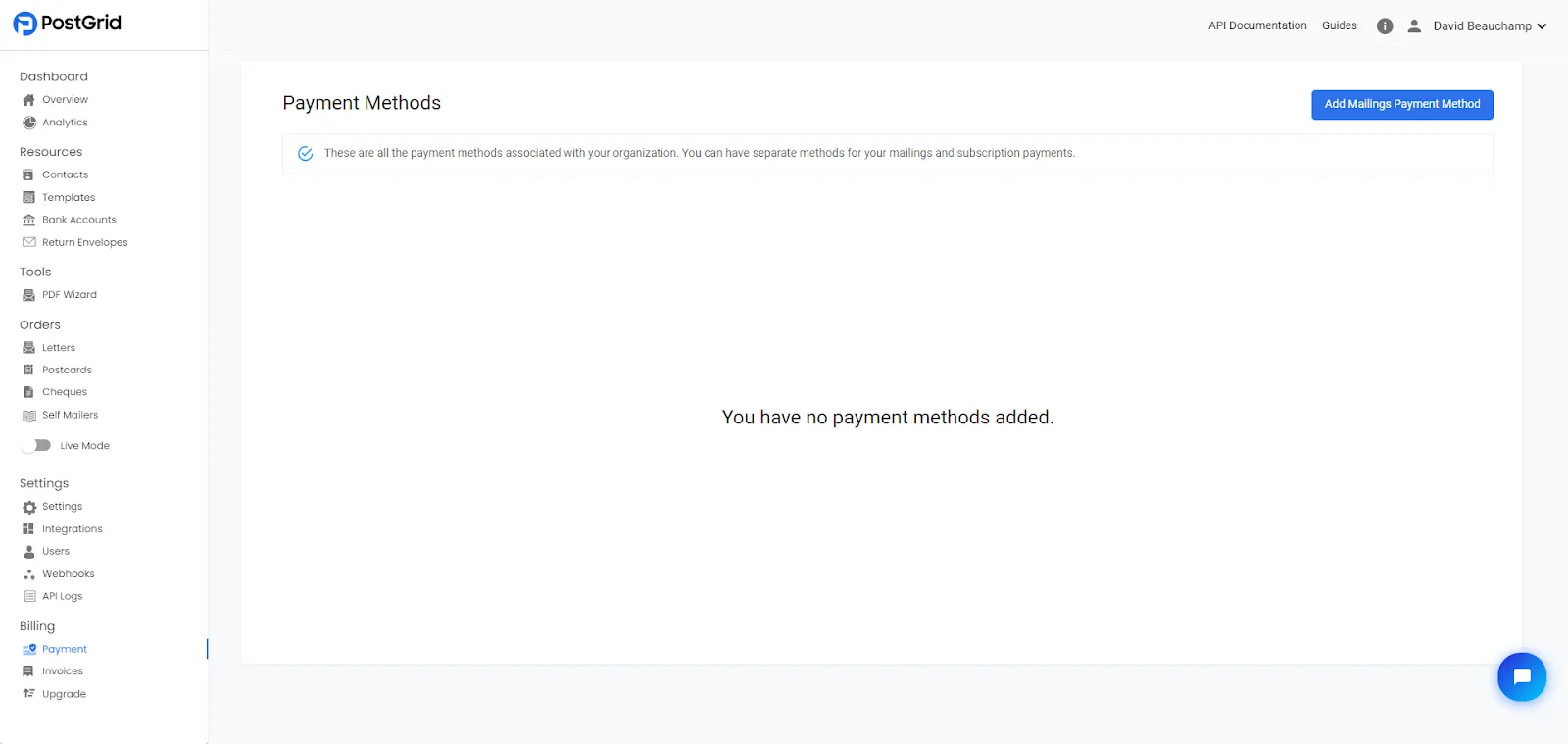
Task: Open Return Envelopes
Action: 85,242
